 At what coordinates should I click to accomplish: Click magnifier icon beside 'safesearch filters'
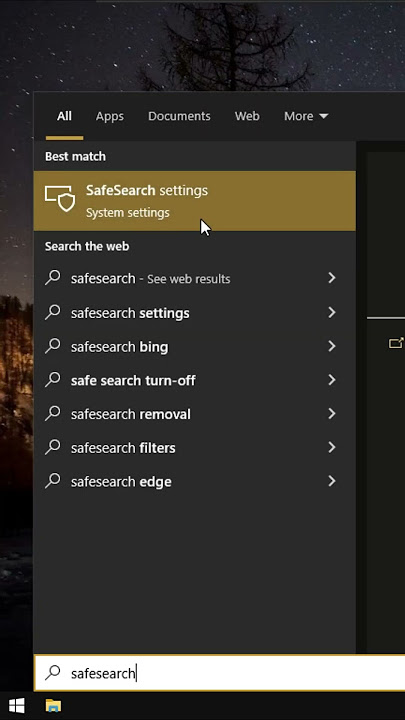coord(53,447)
